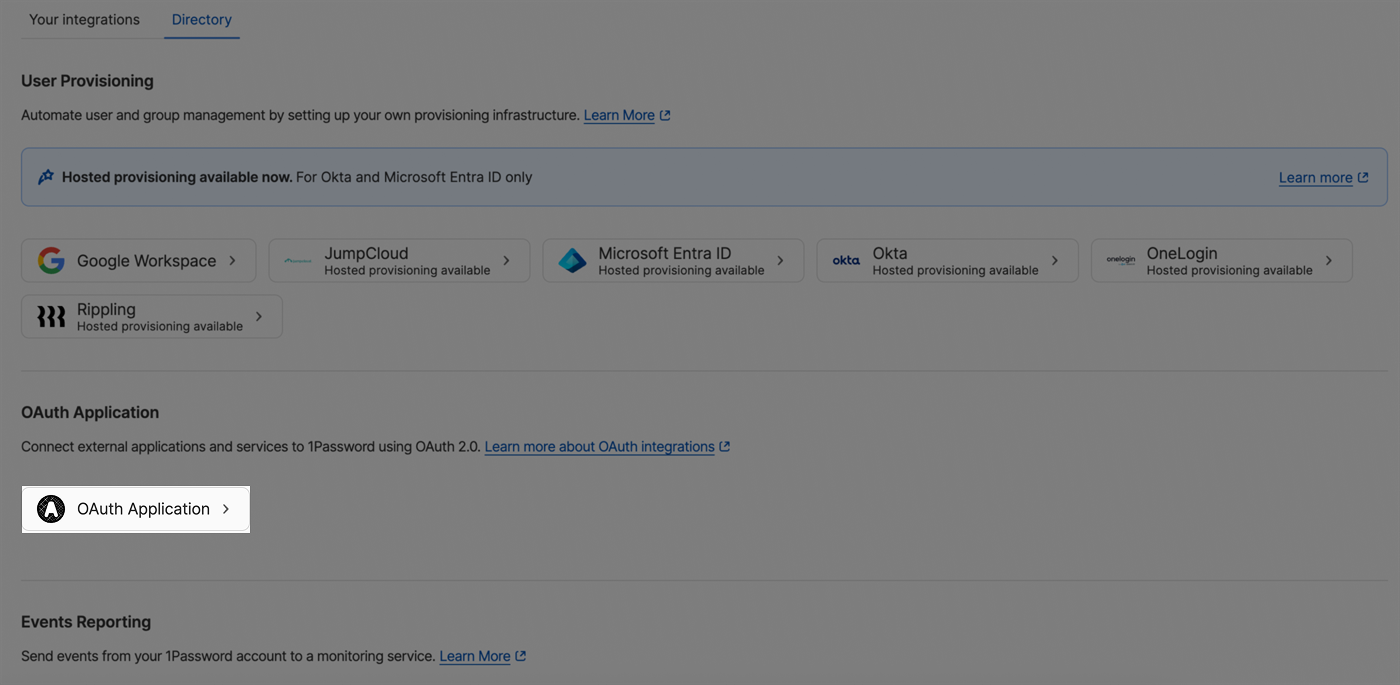Switch to the Your integrations tab
The image size is (1400, 685).
[84, 18]
